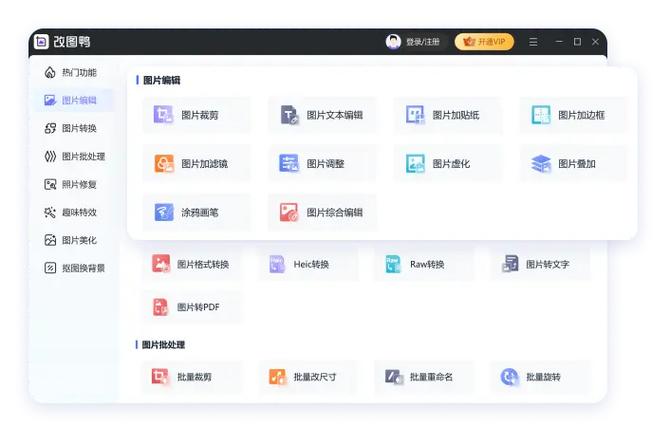Open the Raw转换 tool

click(424, 264)
